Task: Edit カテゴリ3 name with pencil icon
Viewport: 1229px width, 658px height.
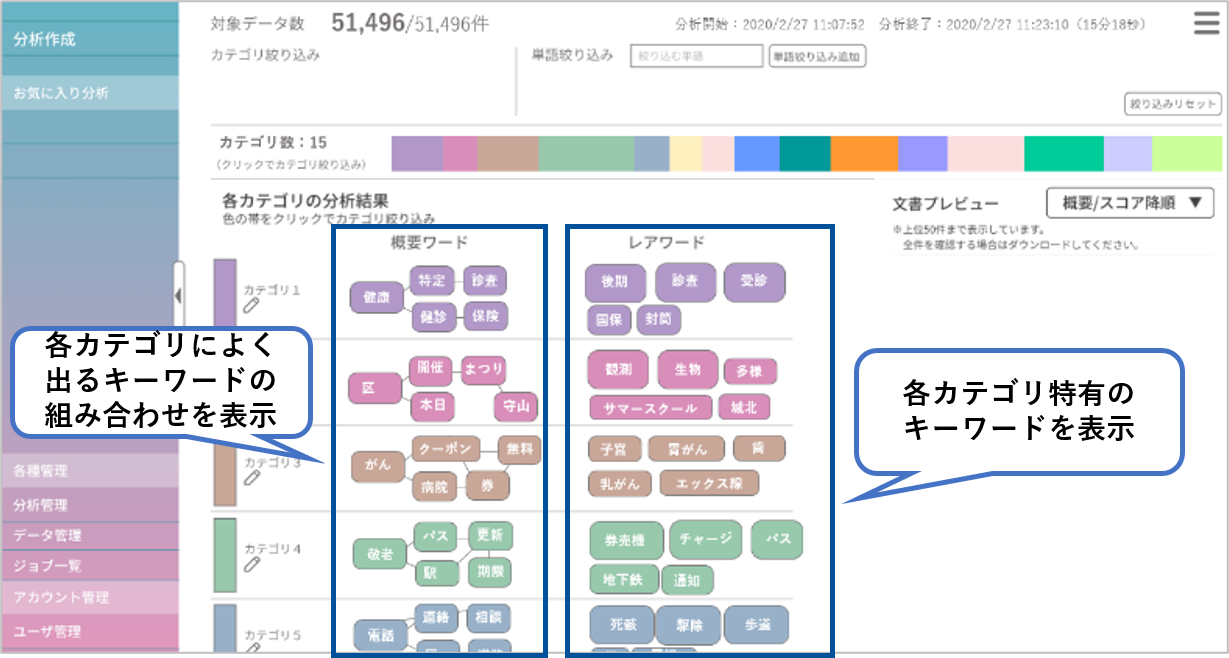Action: (x=251, y=479)
